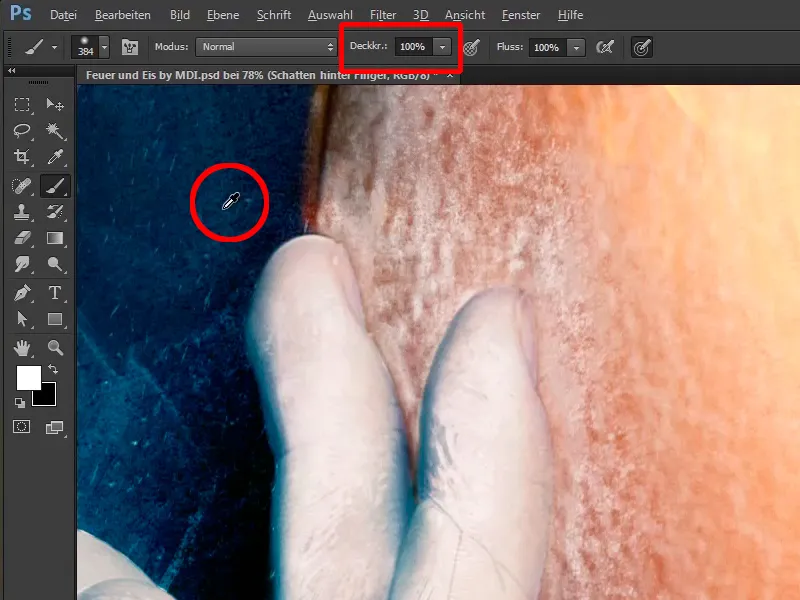
Task: Select the Brush tool in toolbox
Action: tap(55, 186)
